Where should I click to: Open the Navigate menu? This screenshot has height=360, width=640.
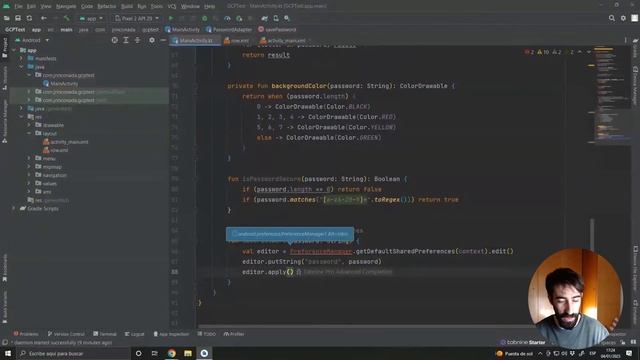[x=66, y=7]
